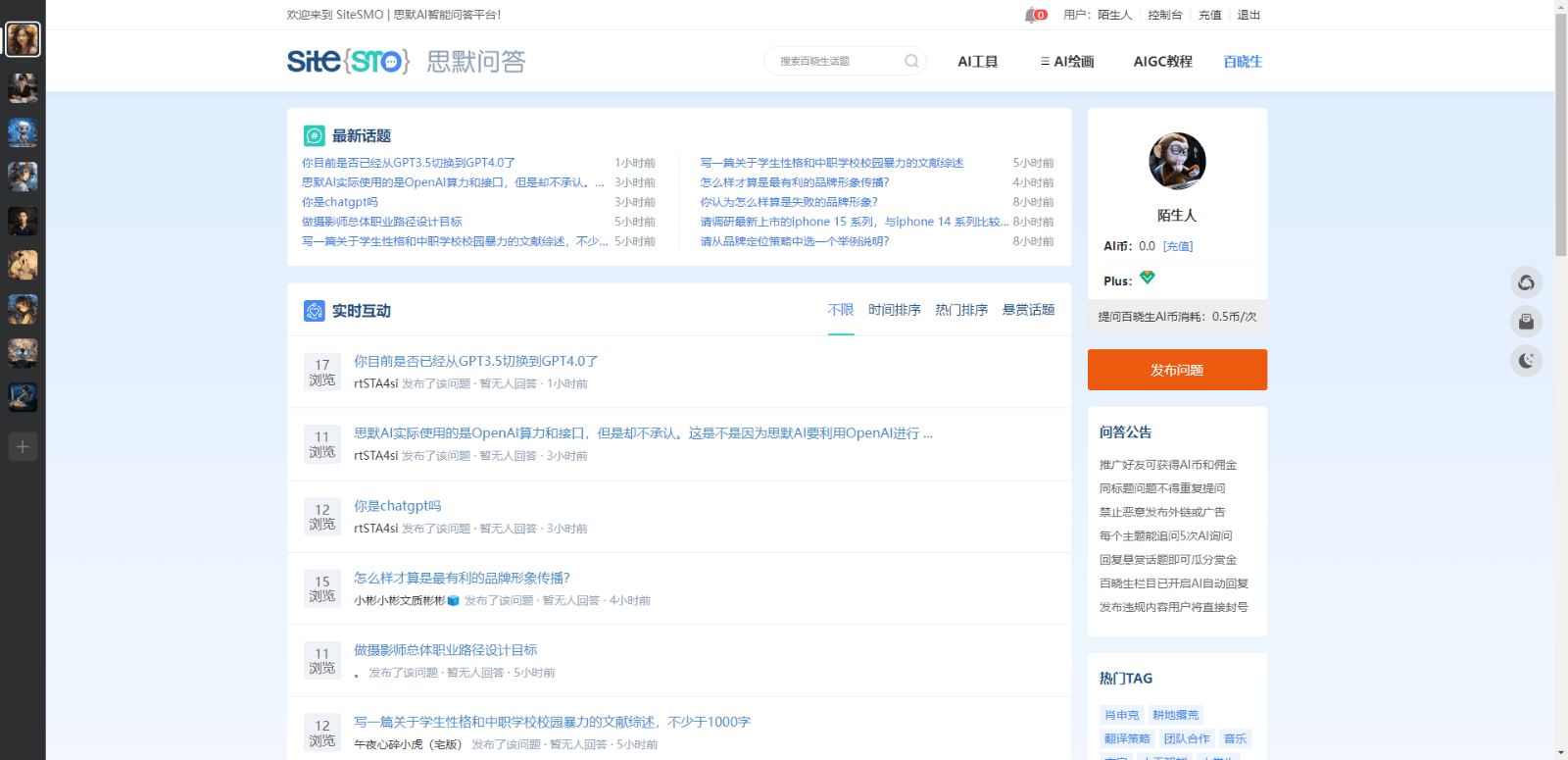Click the 翻译策略 tag
Screen dimensions: 1568x760
coord(1127,738)
